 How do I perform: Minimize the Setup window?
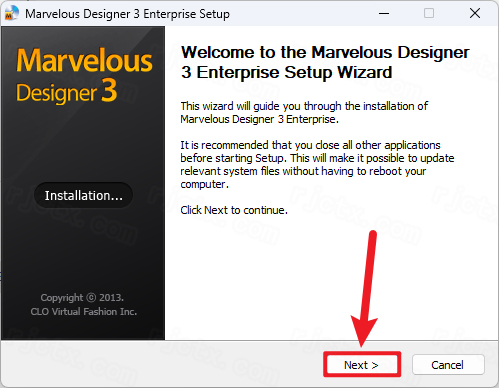tap(384, 13)
